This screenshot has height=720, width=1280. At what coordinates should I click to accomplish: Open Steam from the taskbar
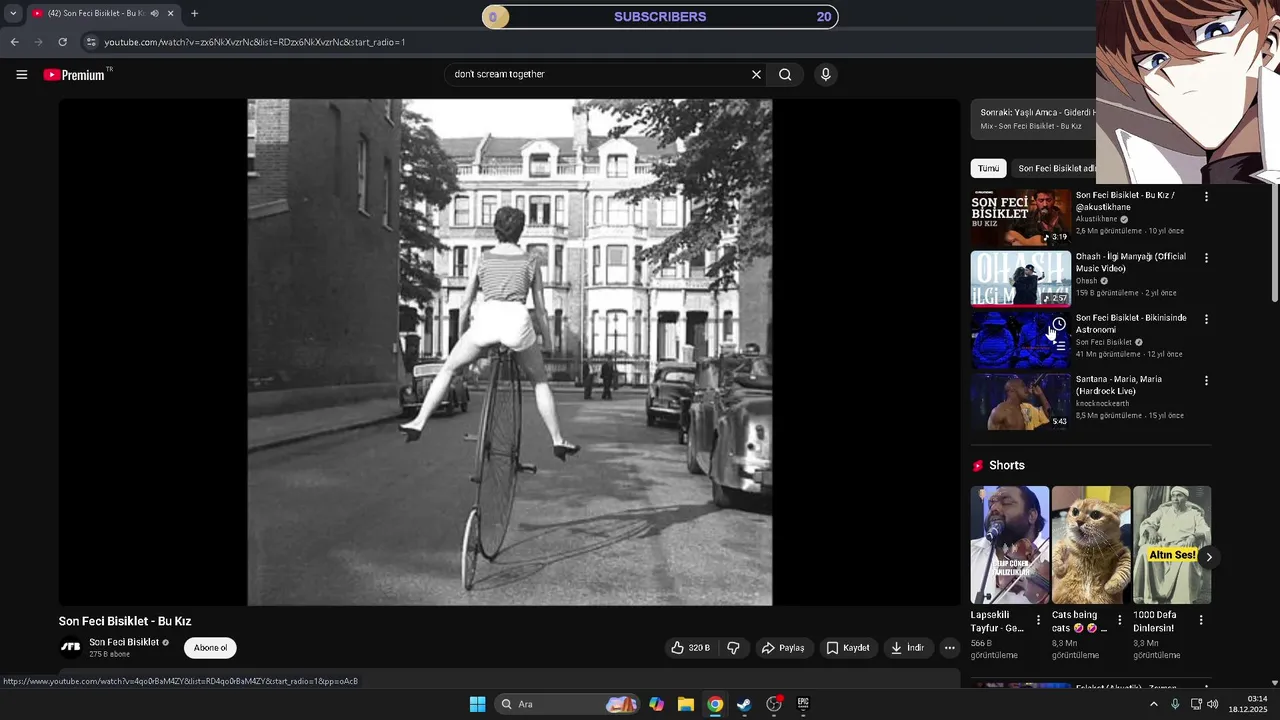744,704
